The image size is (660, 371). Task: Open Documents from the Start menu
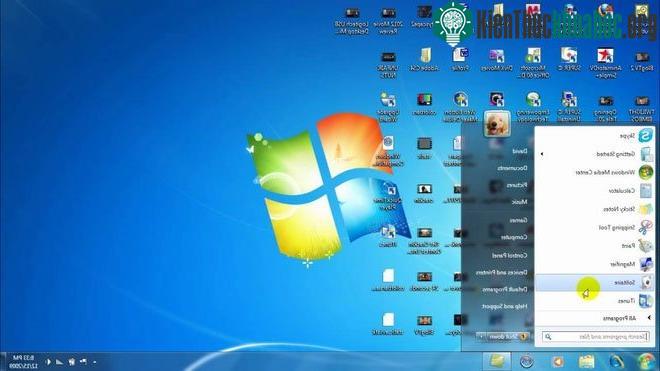pyautogui.click(x=512, y=168)
